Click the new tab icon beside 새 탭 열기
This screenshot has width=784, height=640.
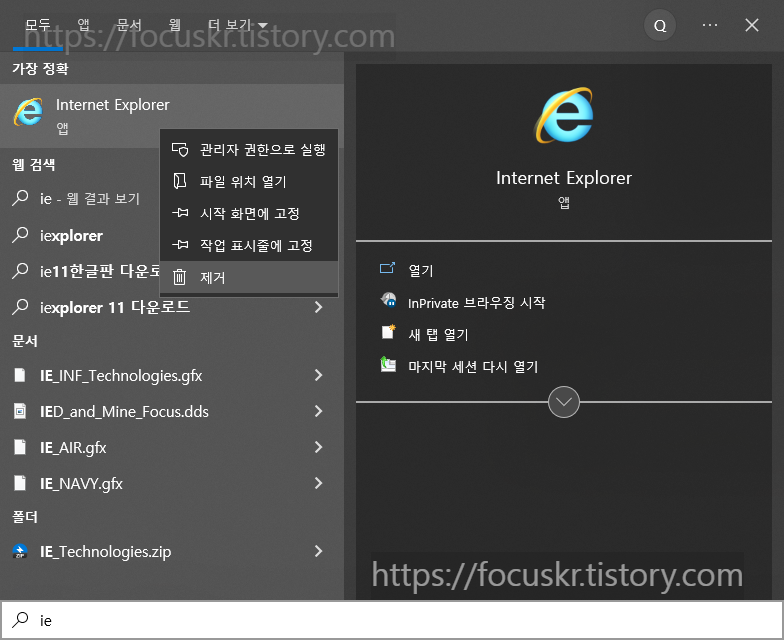tap(388, 332)
